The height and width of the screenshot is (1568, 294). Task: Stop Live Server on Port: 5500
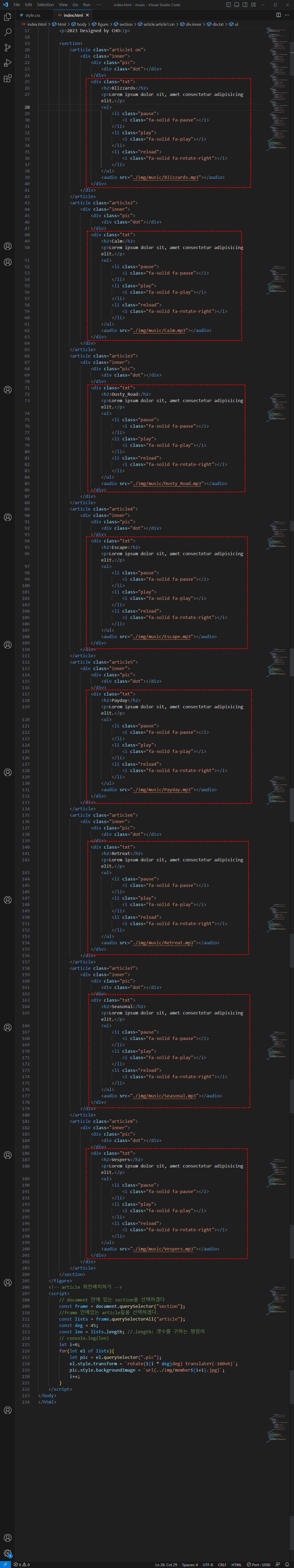coord(259,1564)
